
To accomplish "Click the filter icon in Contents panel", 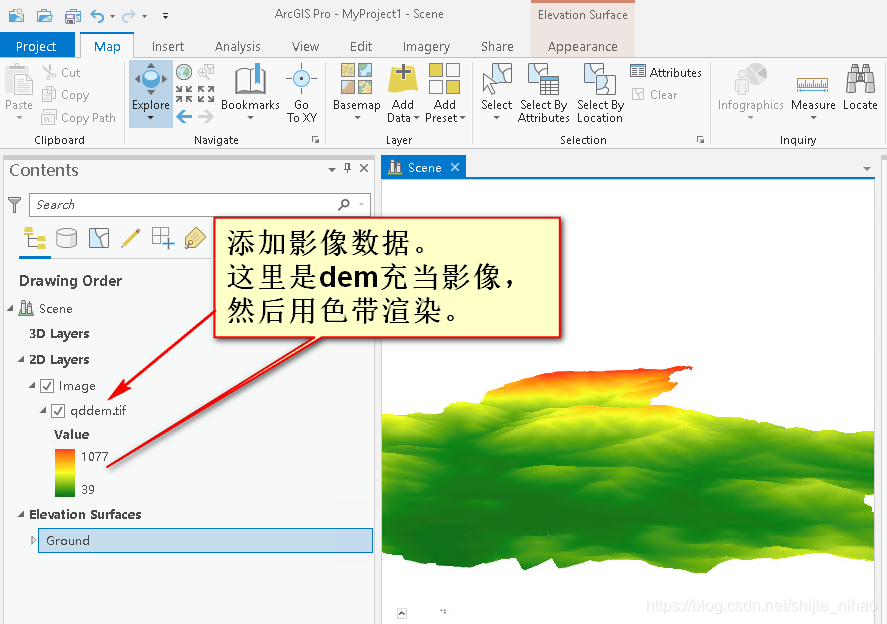I will point(14,203).
